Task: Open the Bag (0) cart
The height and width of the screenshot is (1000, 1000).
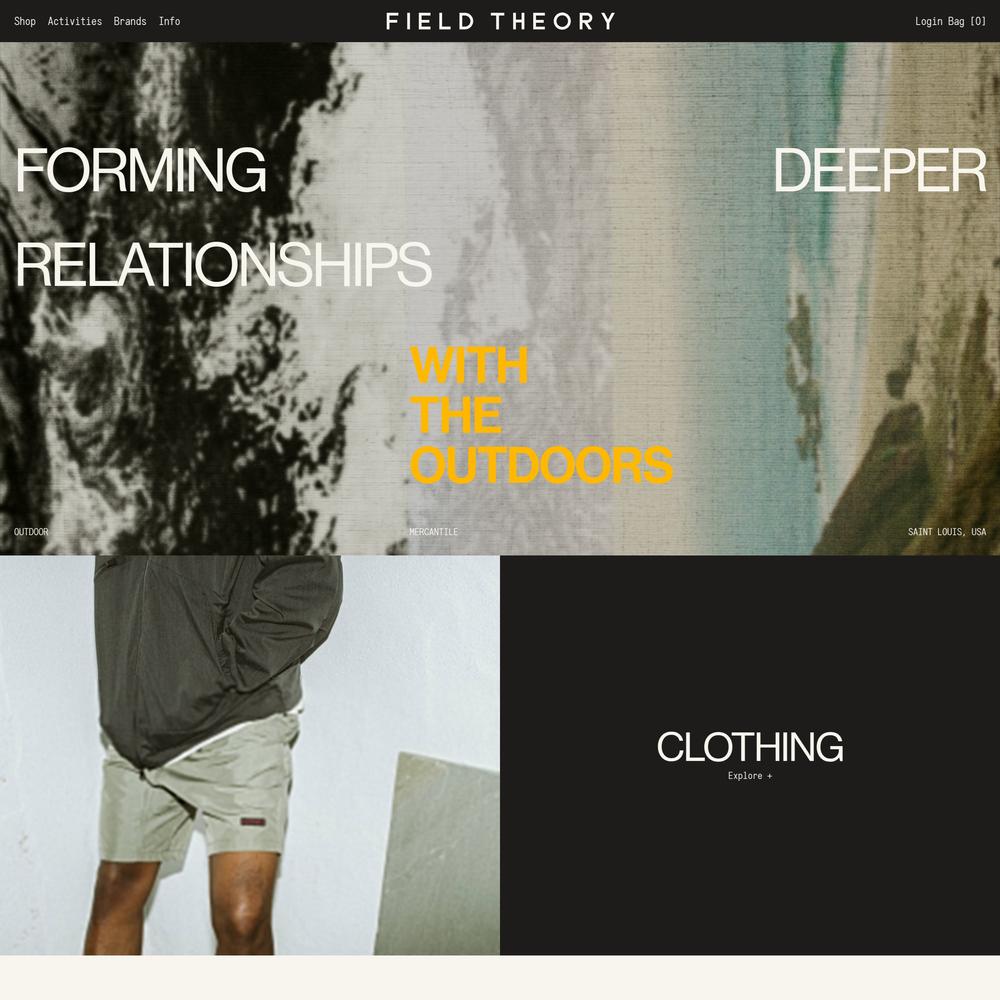Action: pos(967,21)
